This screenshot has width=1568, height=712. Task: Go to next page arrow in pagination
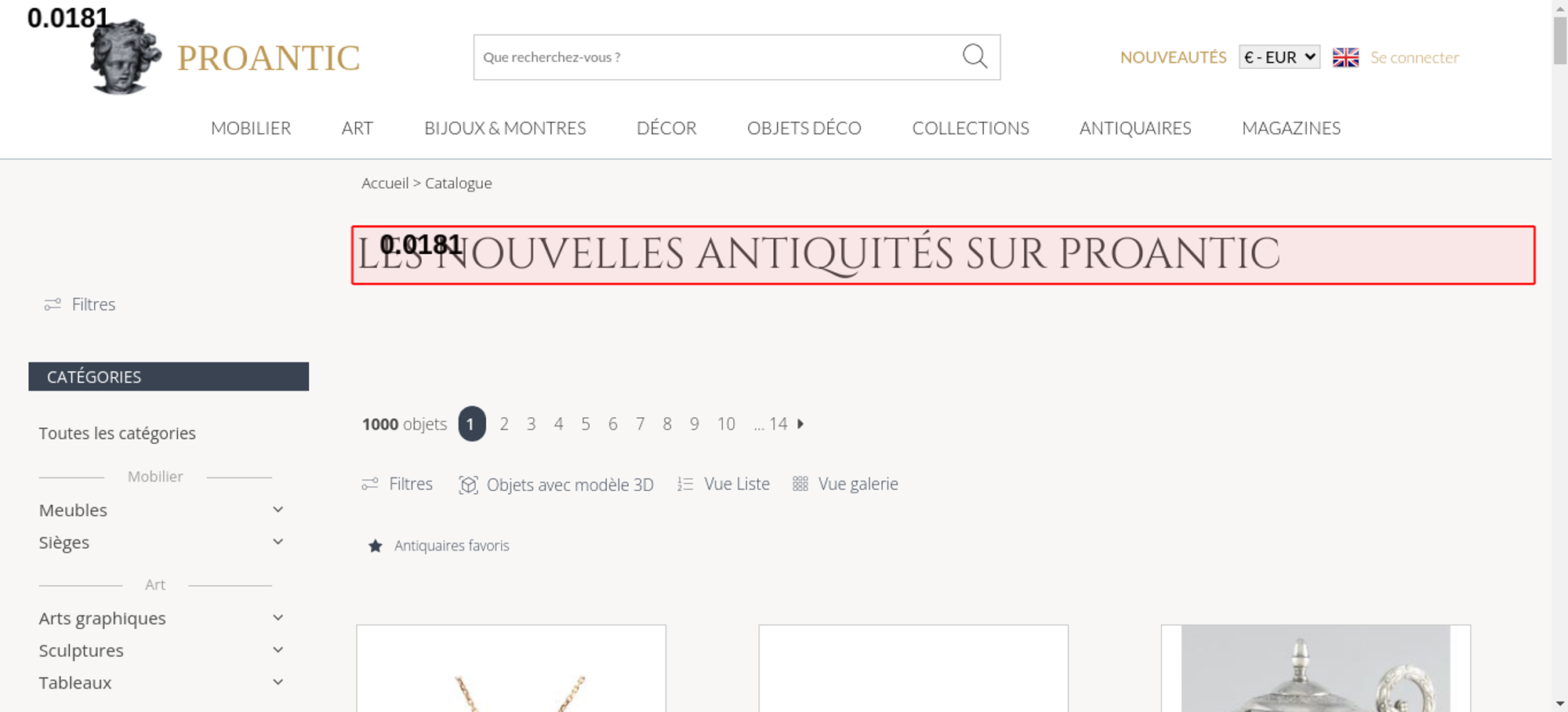pyautogui.click(x=800, y=424)
